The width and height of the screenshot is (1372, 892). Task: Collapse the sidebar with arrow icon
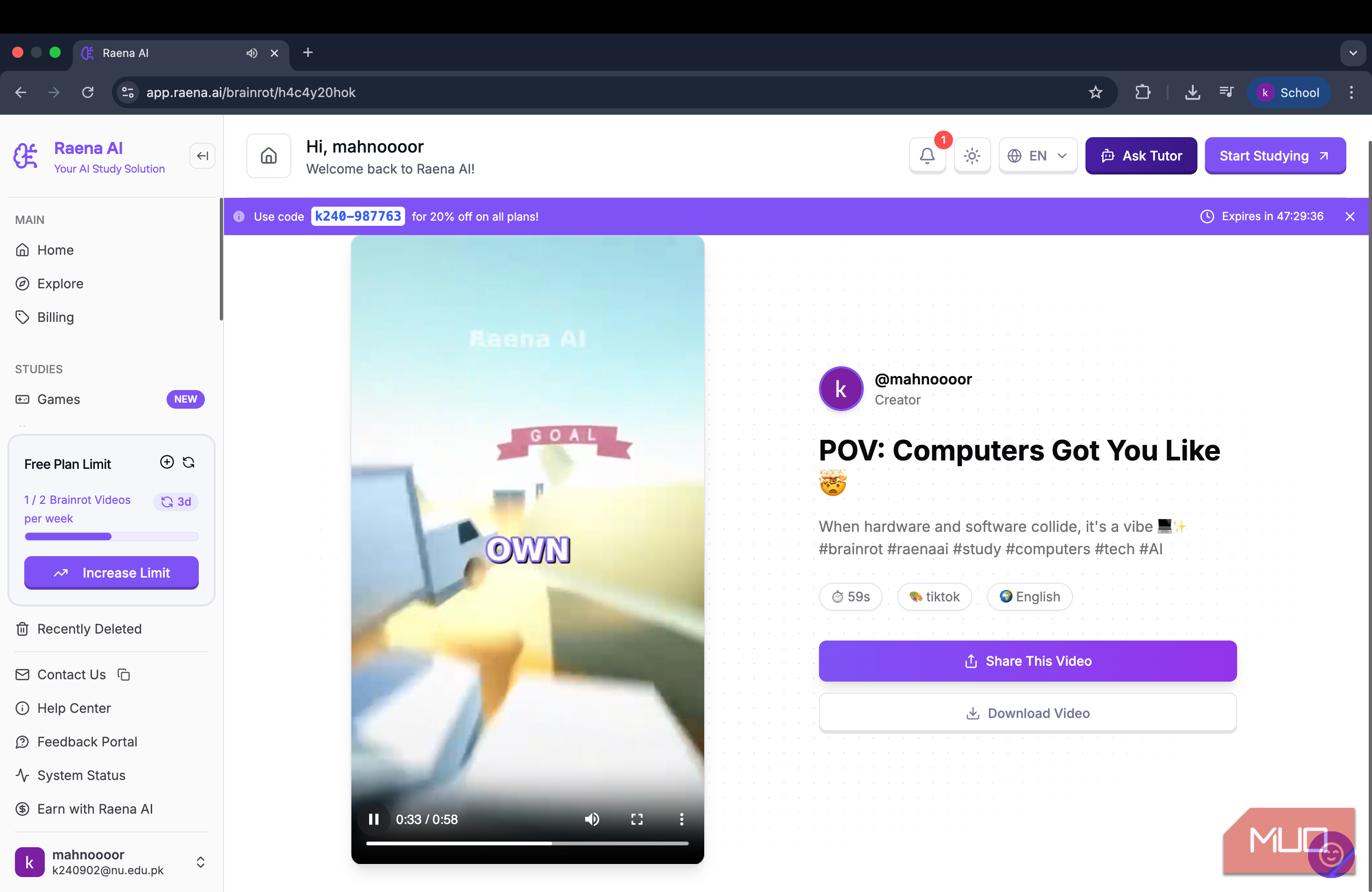(x=203, y=155)
